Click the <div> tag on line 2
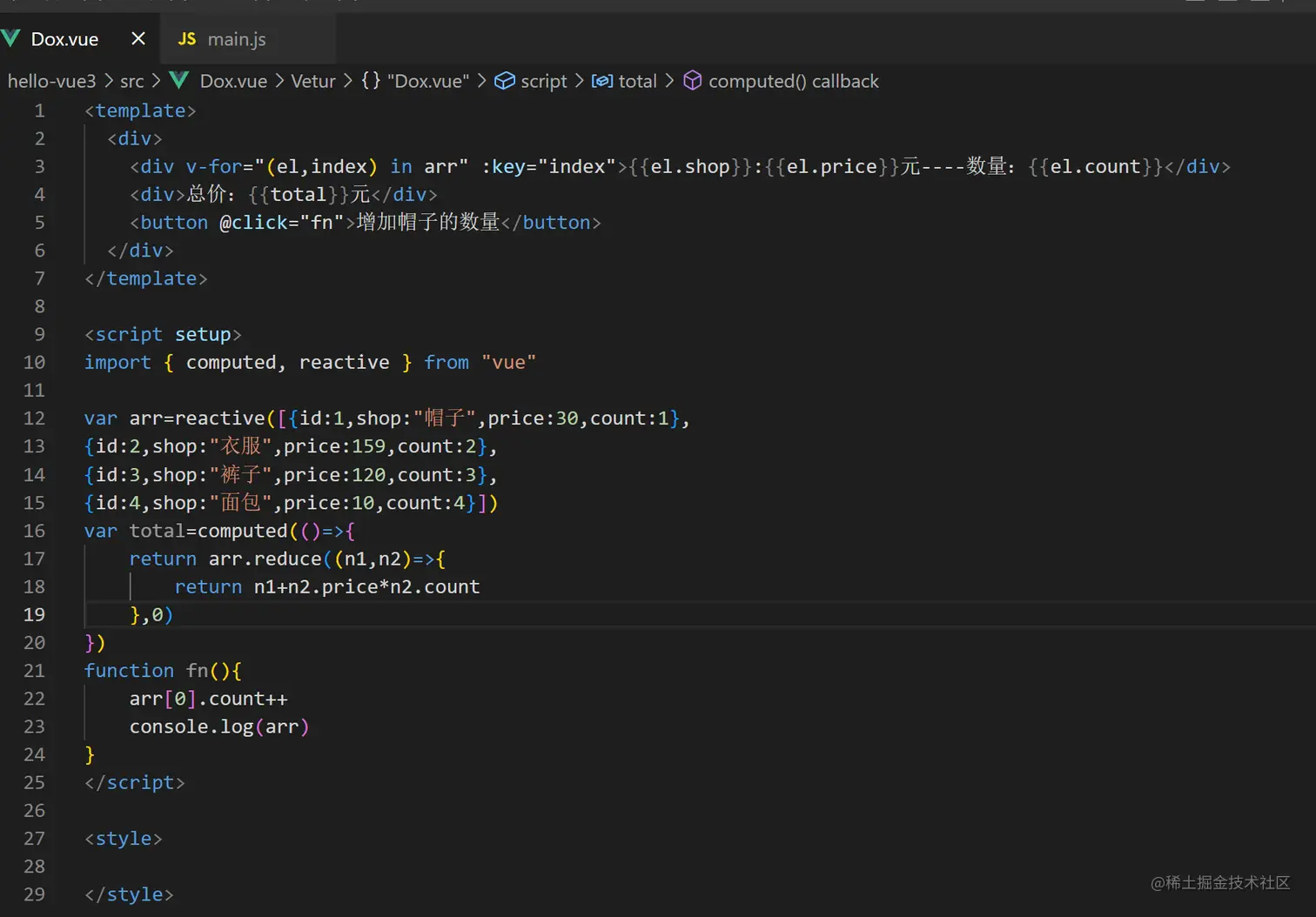This screenshot has height=917, width=1316. tap(135, 138)
